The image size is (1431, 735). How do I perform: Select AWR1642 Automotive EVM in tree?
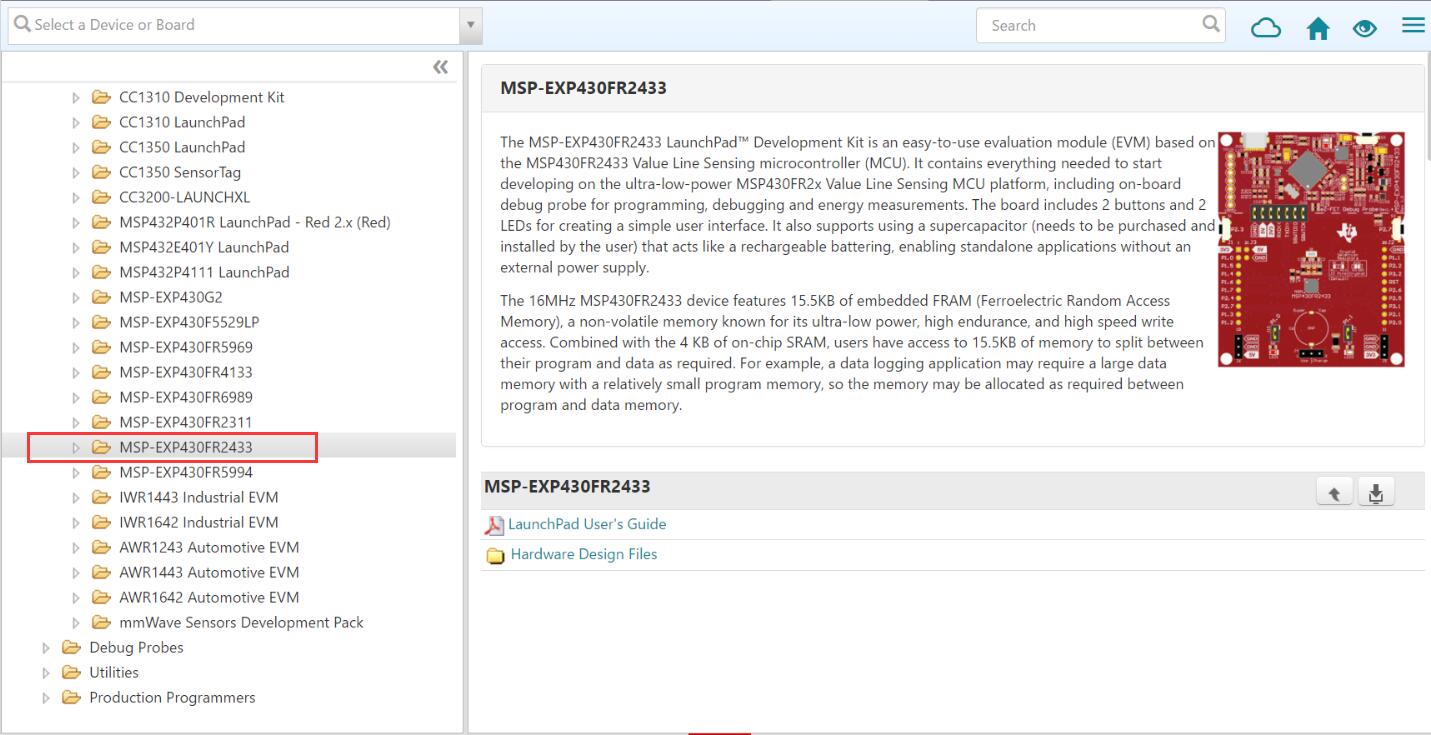click(x=209, y=597)
